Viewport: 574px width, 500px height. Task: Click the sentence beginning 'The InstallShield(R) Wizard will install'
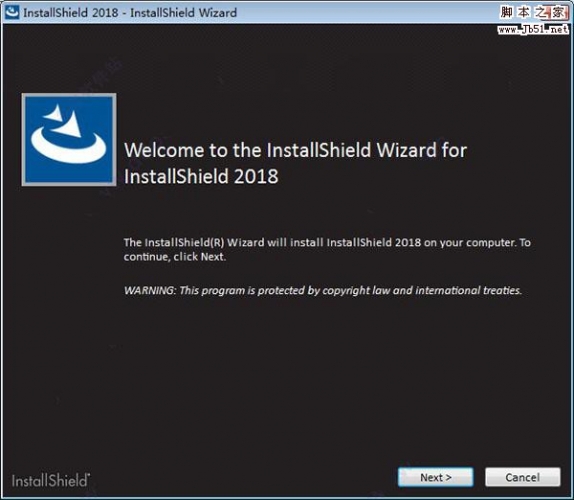pyautogui.click(x=327, y=243)
